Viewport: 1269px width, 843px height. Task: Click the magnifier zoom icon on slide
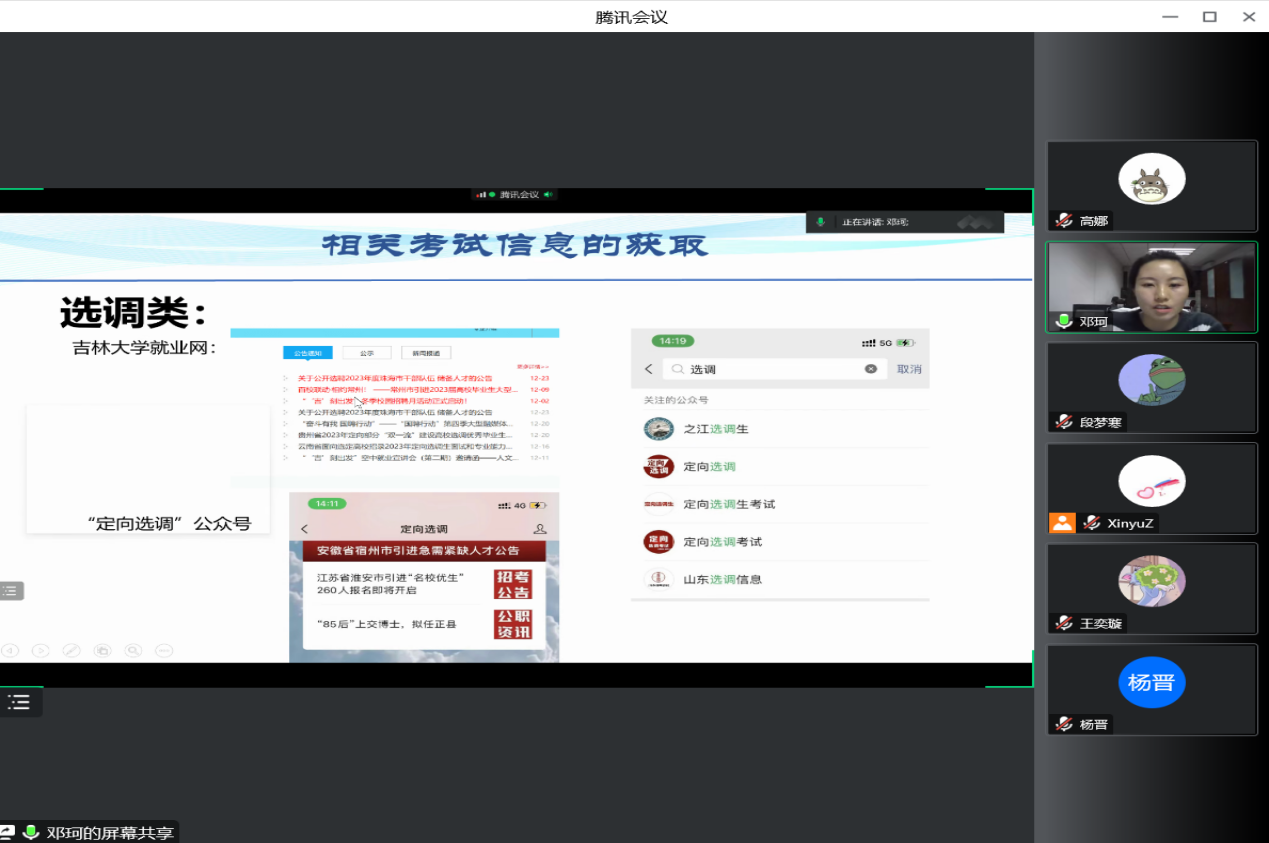coord(133,650)
